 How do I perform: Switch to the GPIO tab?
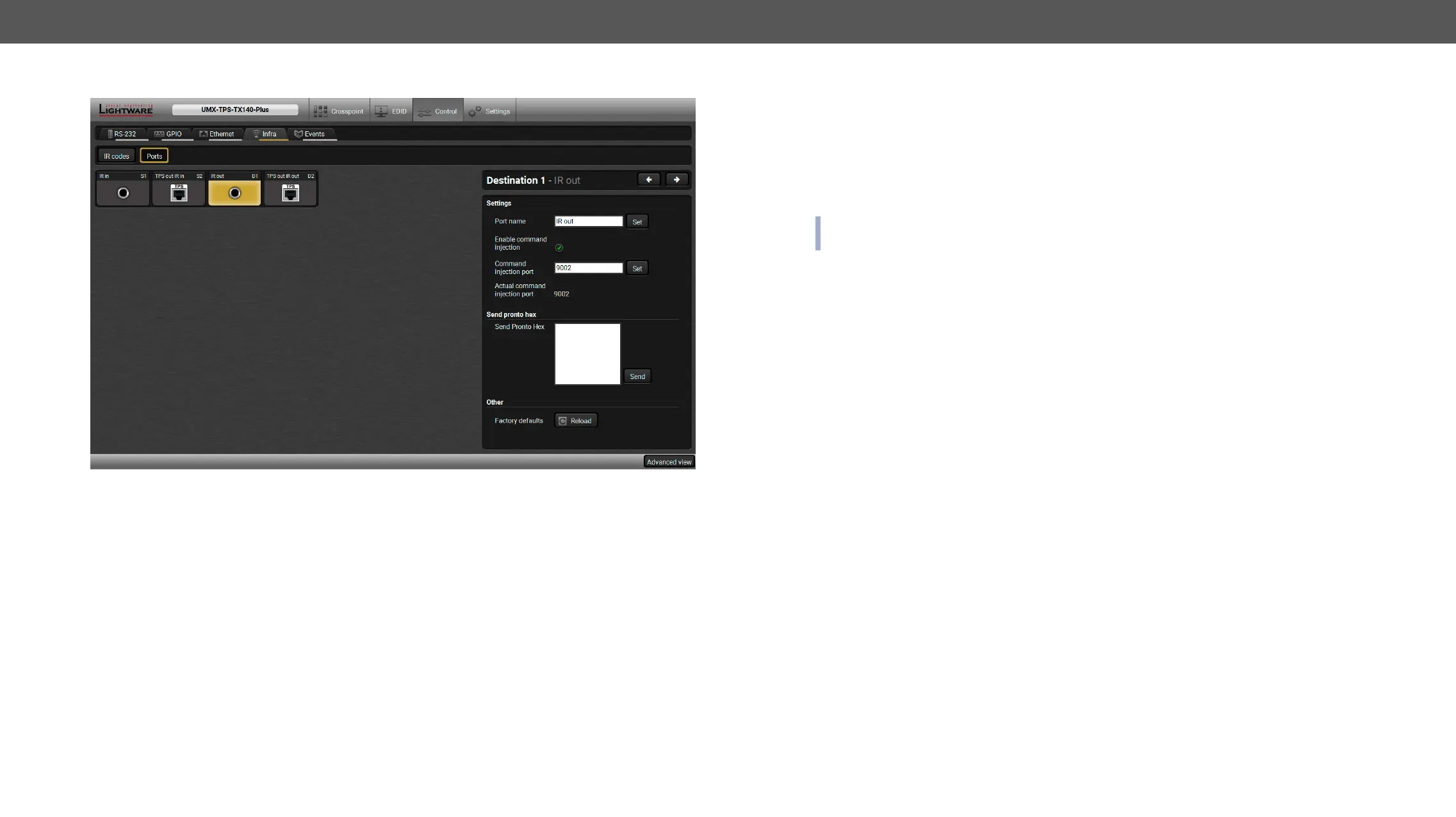point(168,134)
